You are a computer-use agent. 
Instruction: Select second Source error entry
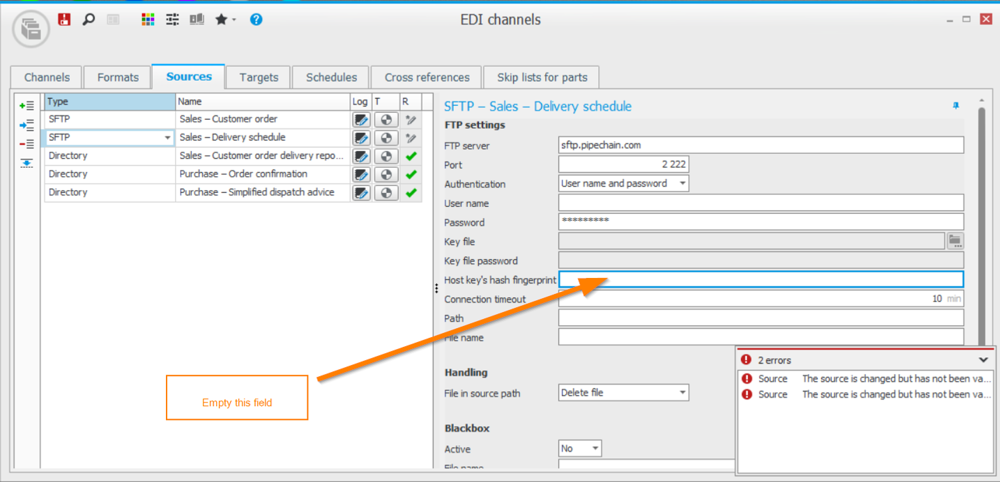(865, 395)
